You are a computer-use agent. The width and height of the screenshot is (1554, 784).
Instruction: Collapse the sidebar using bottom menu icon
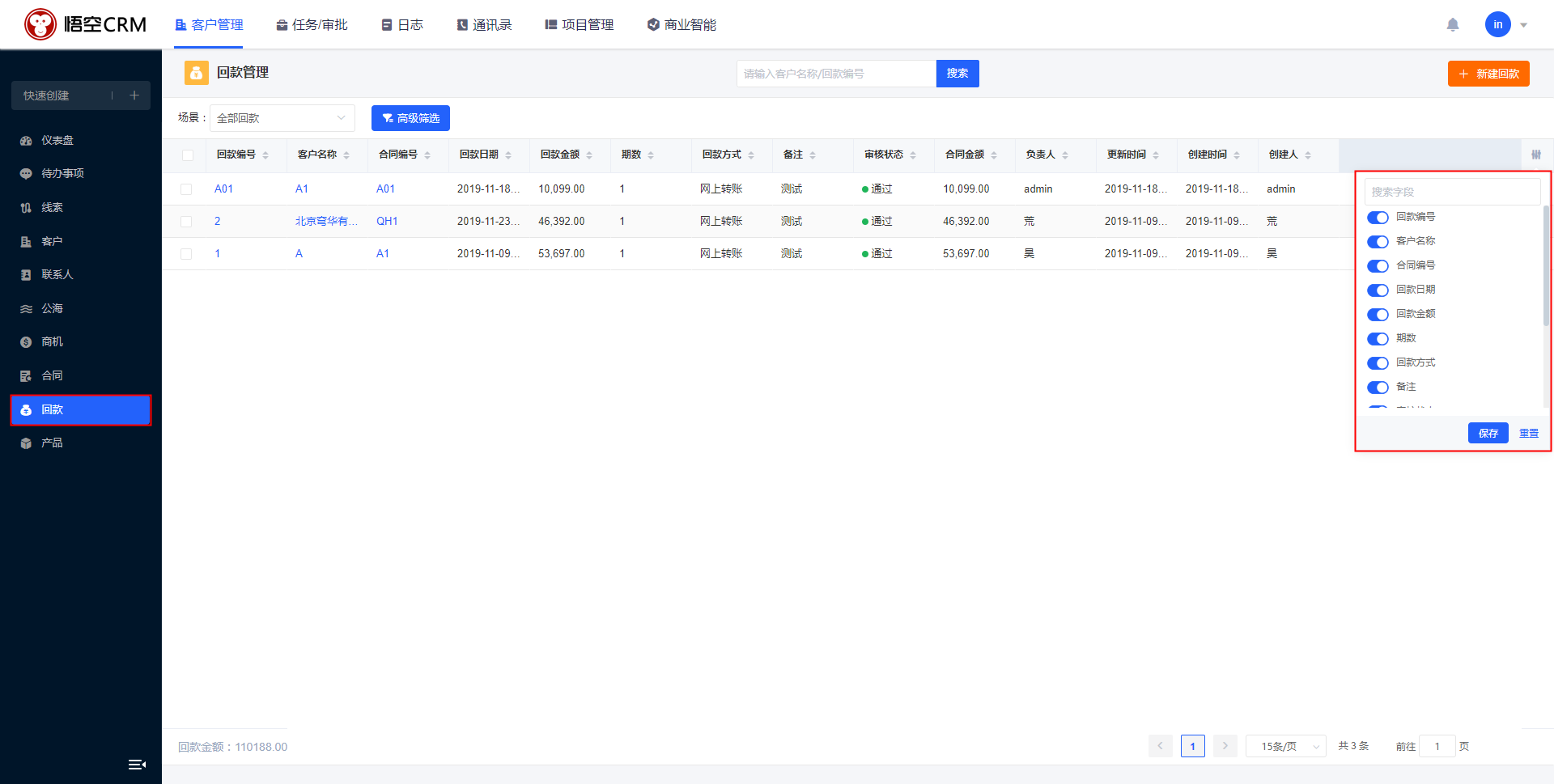(x=137, y=765)
